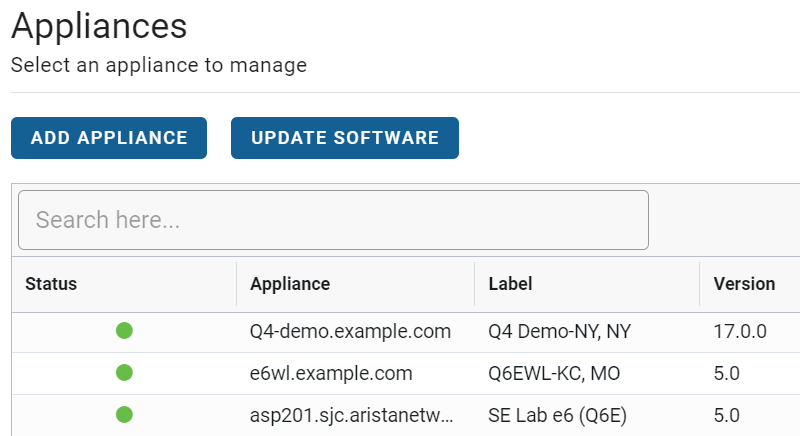Select the SE Lab e6 (Q6E) label
The height and width of the screenshot is (436, 800).
[557, 415]
